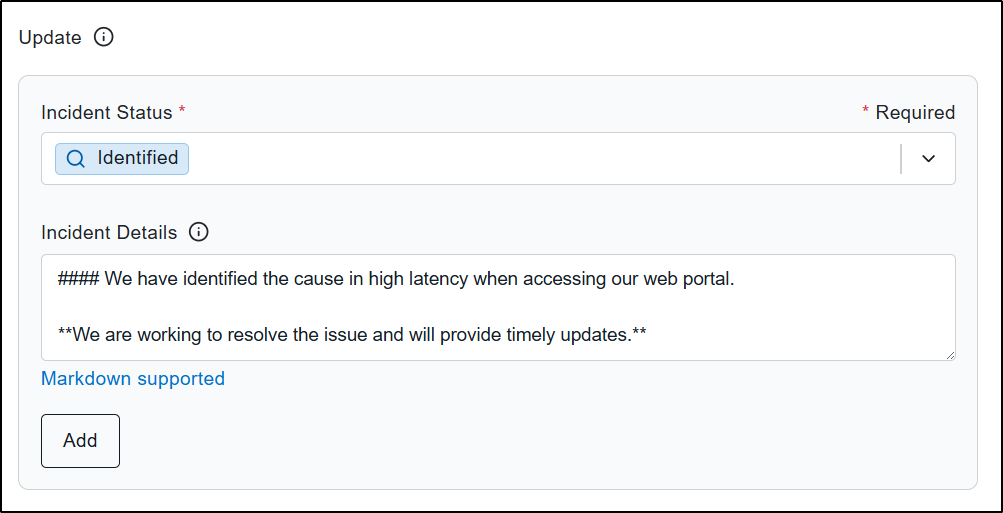
Task: Click the Update section heading
Action: tap(51, 38)
